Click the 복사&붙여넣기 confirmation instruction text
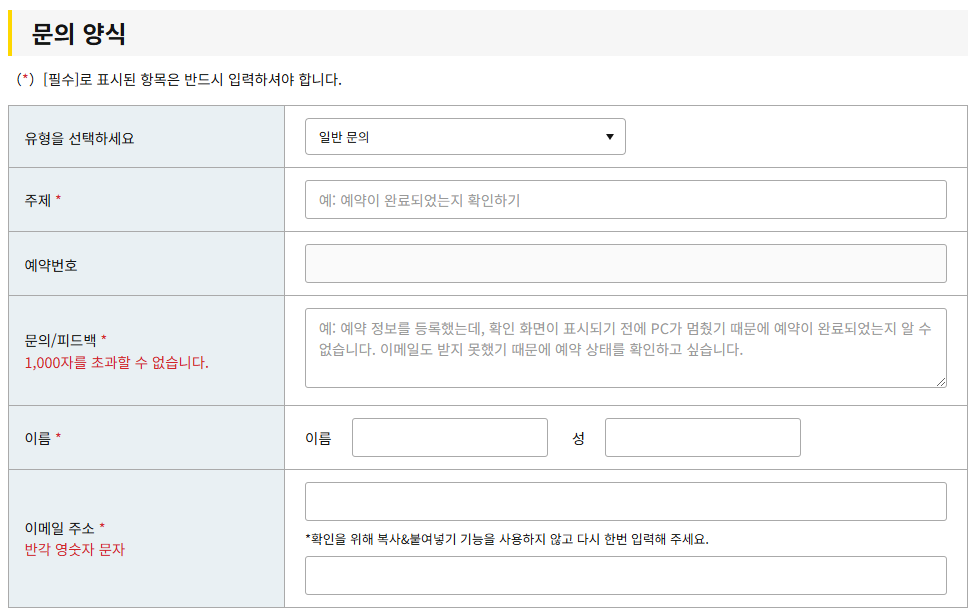This screenshot has width=976, height=614. pyautogui.click(x=507, y=539)
